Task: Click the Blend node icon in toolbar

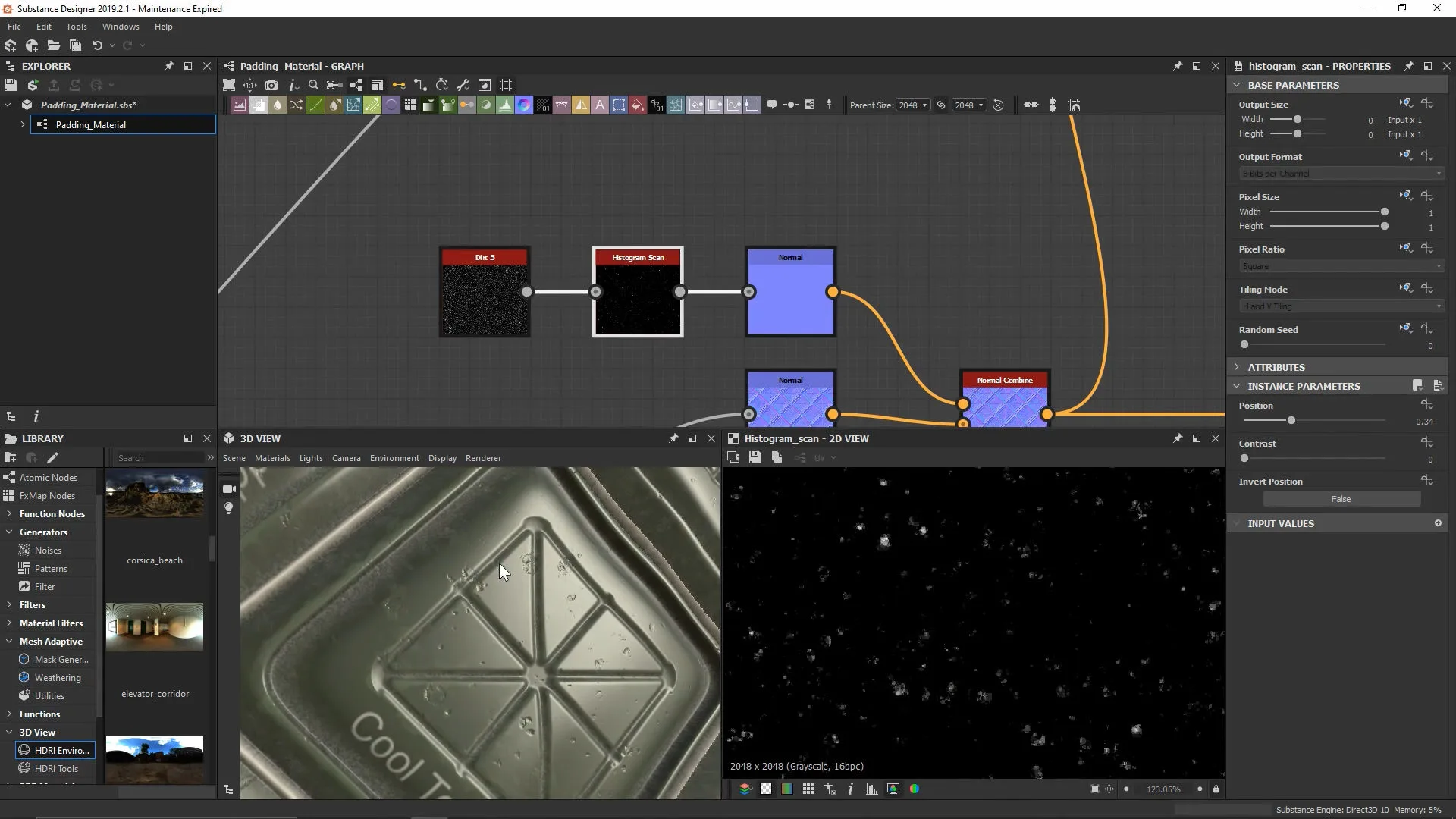Action: (x=259, y=105)
